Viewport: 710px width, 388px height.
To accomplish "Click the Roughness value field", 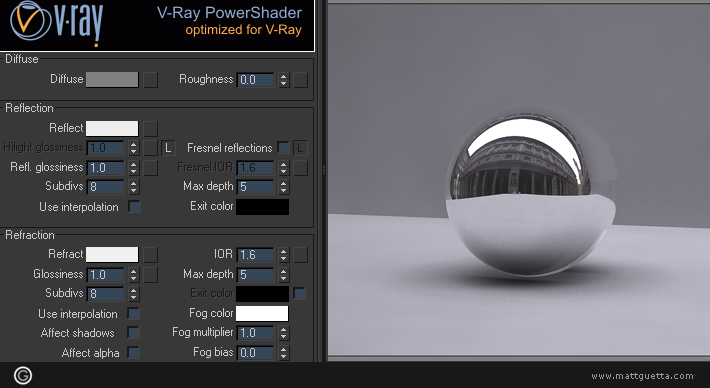I will (255, 80).
